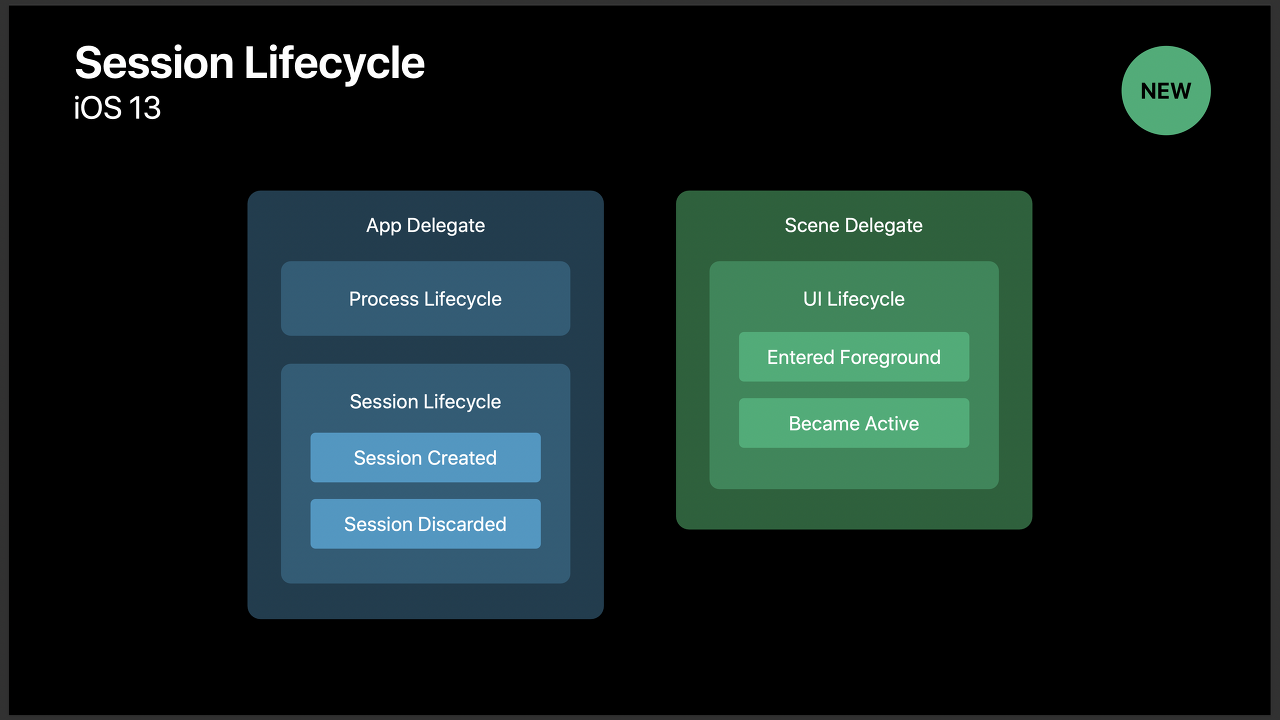
Task: Click the Process Lifecycle block
Action: click(x=425, y=299)
